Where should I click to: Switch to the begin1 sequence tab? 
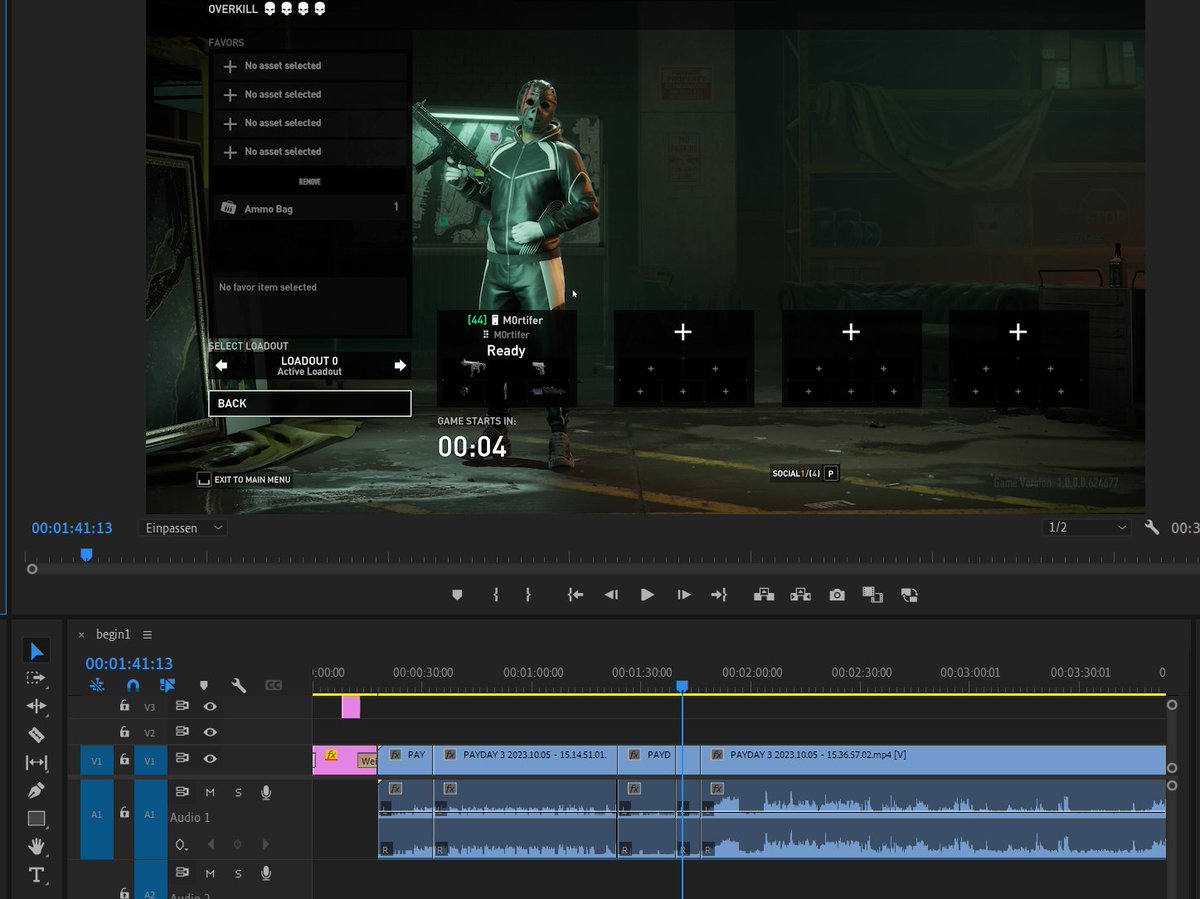113,635
